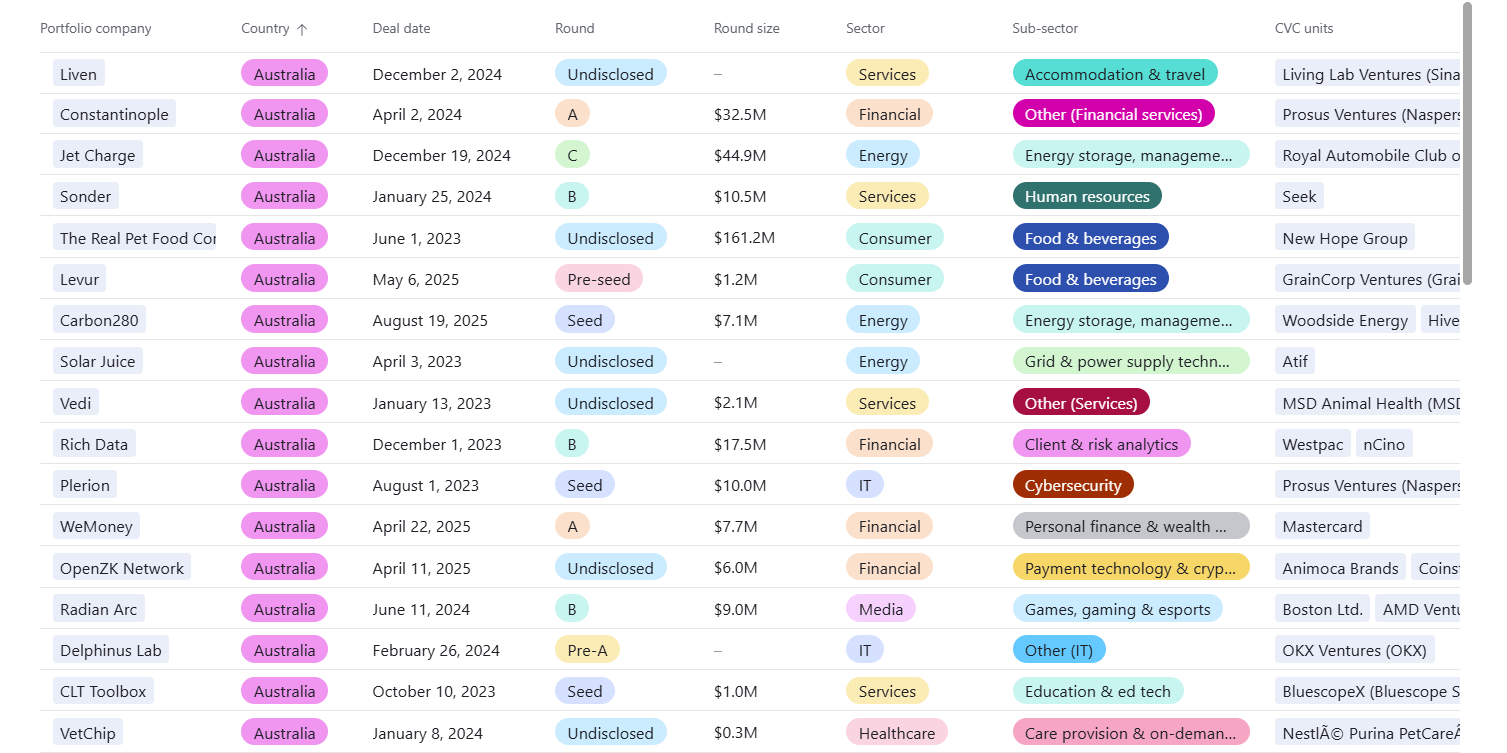The image size is (1507, 753).
Task: Select the Accommodation & travel tag
Action: (x=1114, y=74)
